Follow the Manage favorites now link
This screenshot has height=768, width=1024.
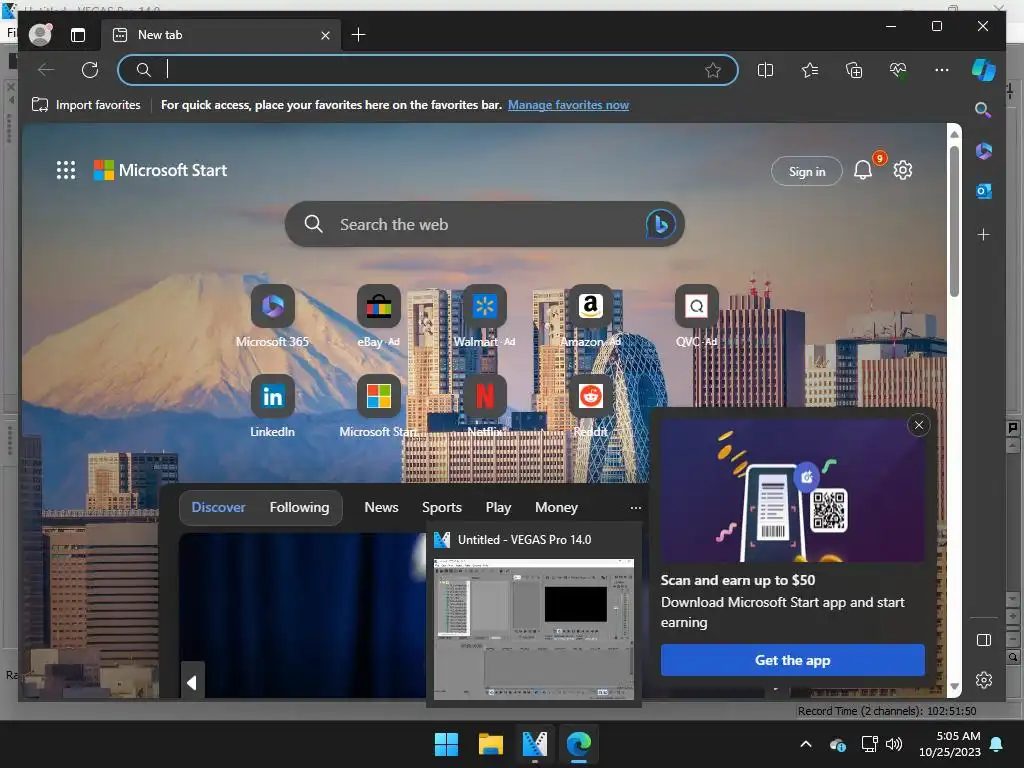pos(568,104)
